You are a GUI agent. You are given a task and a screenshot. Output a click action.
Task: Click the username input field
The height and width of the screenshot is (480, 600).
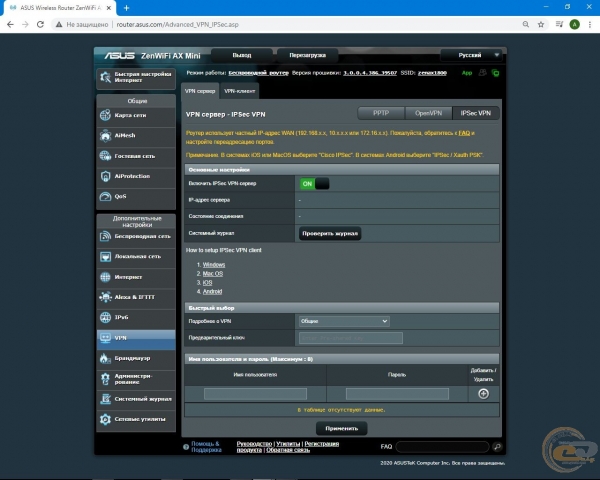pos(255,394)
